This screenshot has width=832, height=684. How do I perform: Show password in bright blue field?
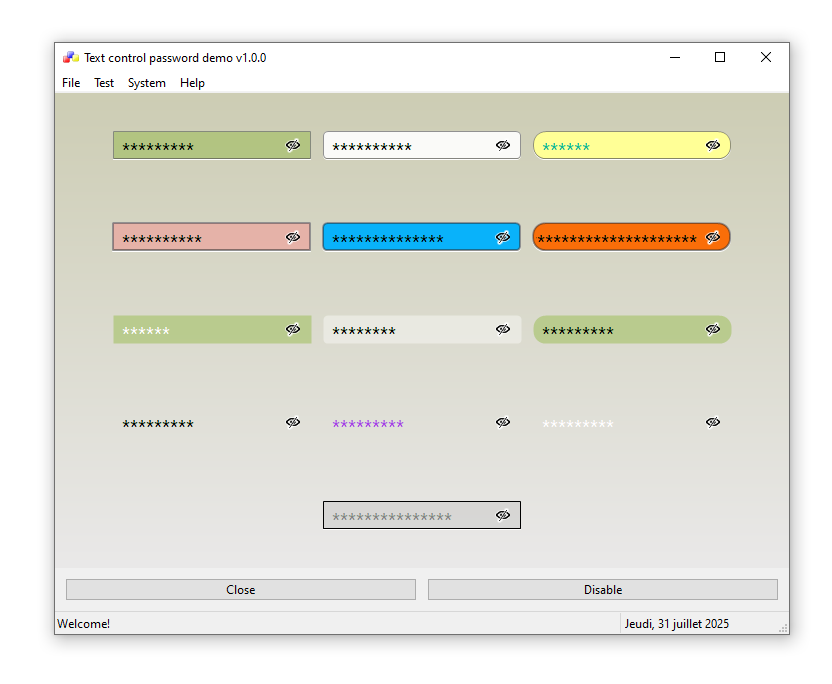[503, 237]
